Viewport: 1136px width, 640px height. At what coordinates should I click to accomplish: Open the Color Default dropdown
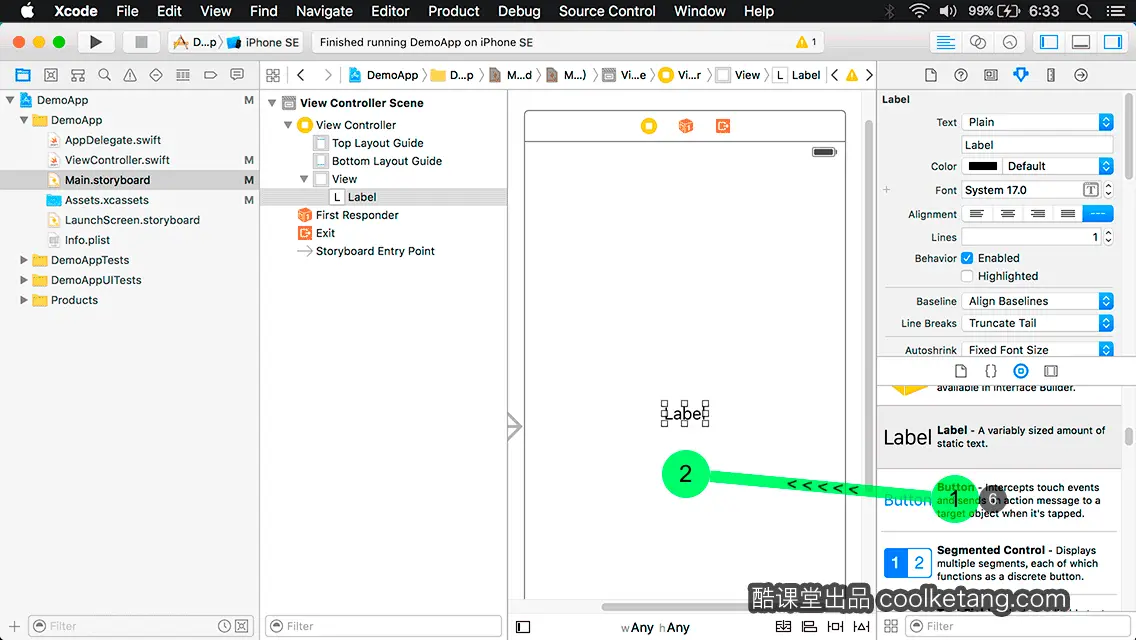(1057, 166)
